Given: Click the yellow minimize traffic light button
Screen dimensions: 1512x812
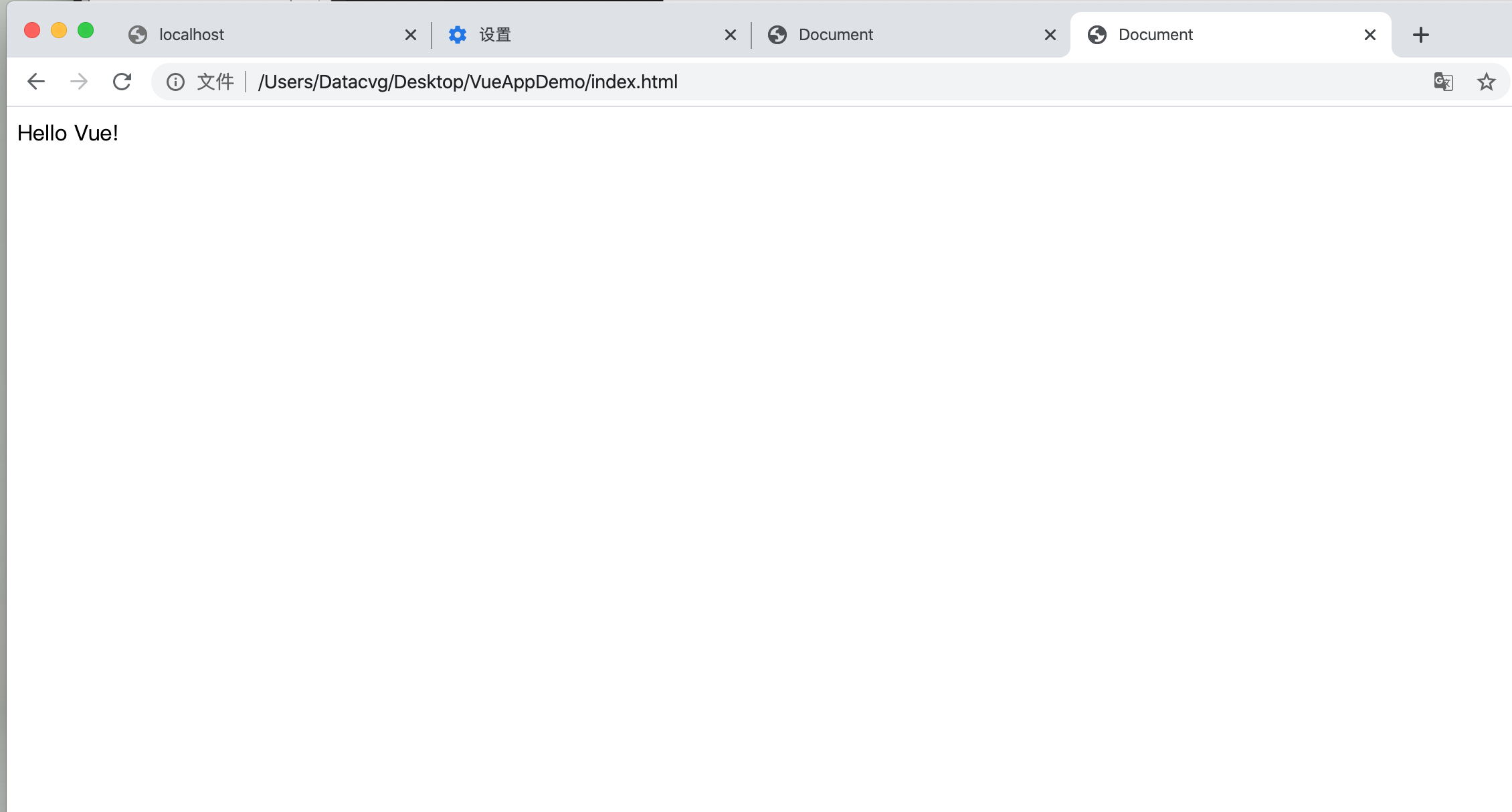Looking at the screenshot, I should [59, 30].
